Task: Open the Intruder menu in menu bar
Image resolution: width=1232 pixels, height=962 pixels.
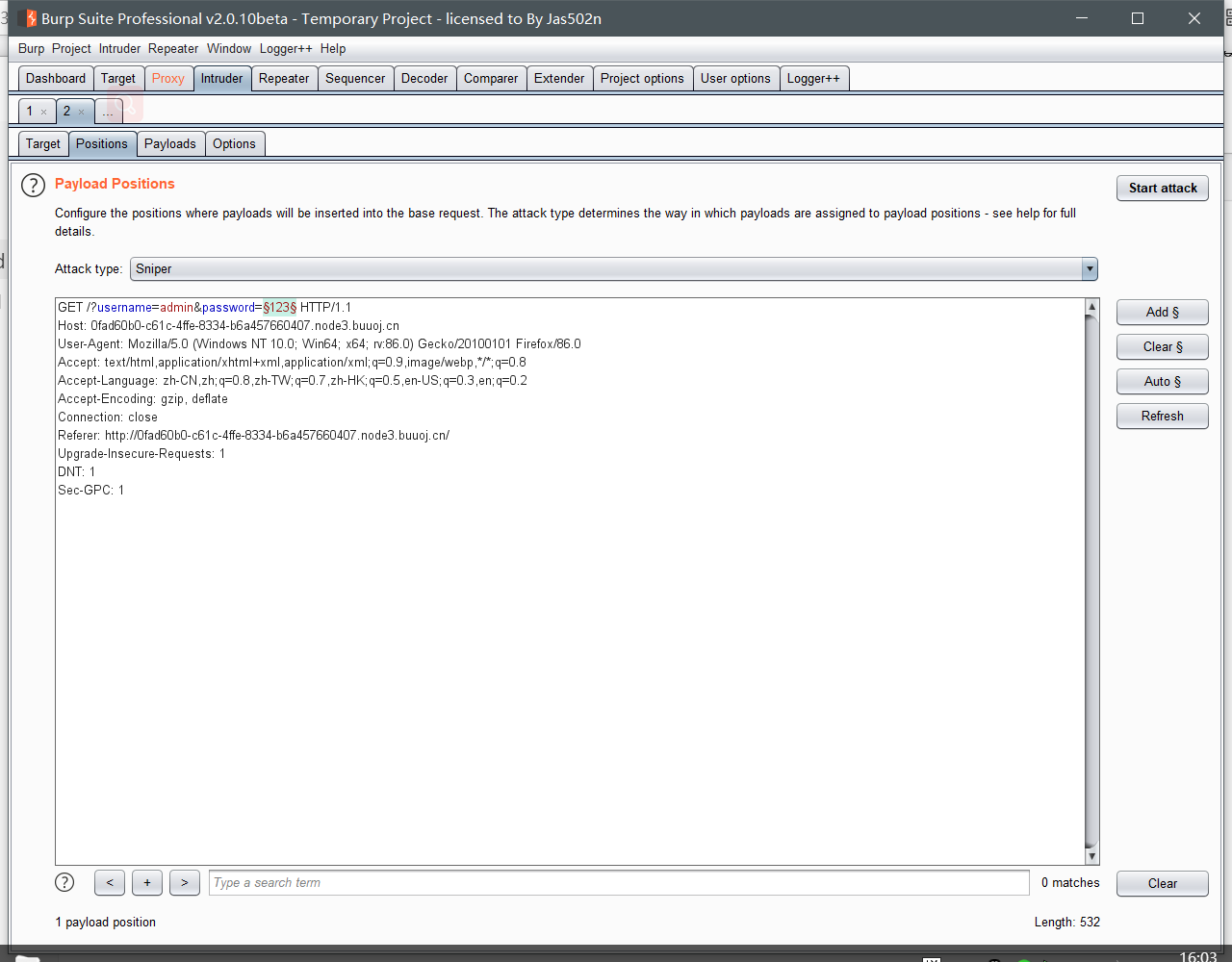Action: click(x=119, y=48)
